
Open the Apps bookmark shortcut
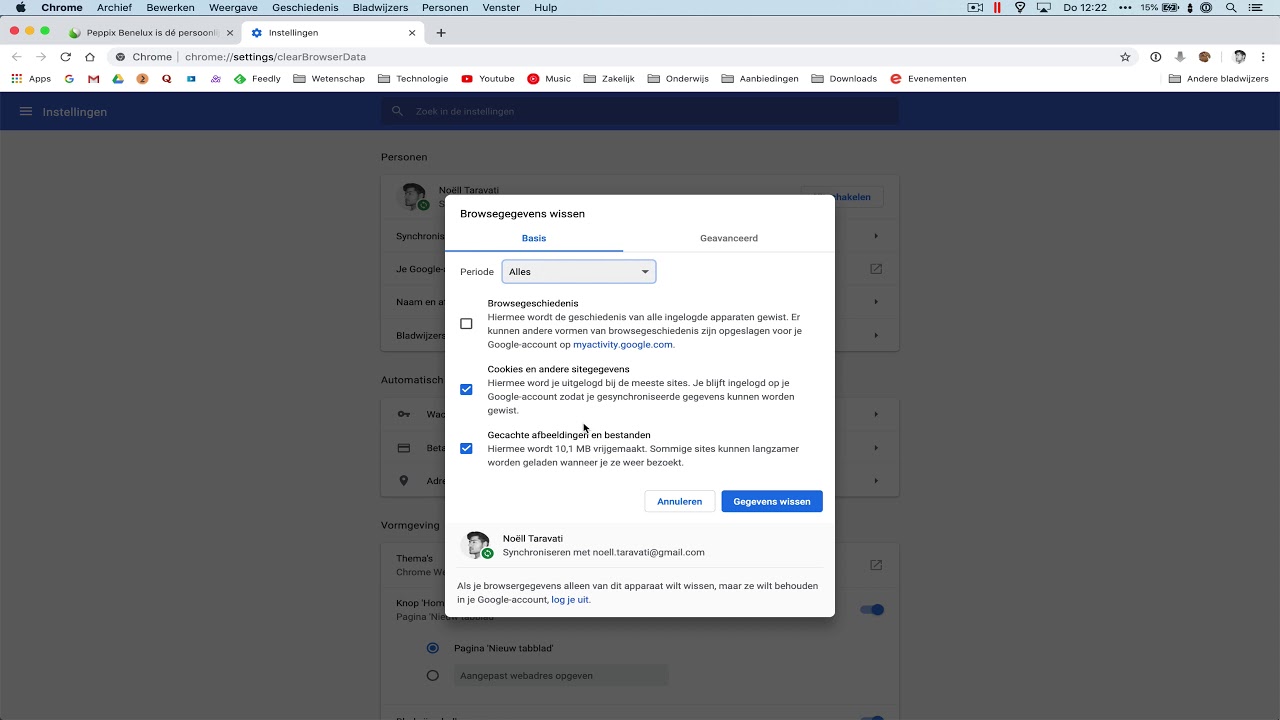click(x=31, y=79)
